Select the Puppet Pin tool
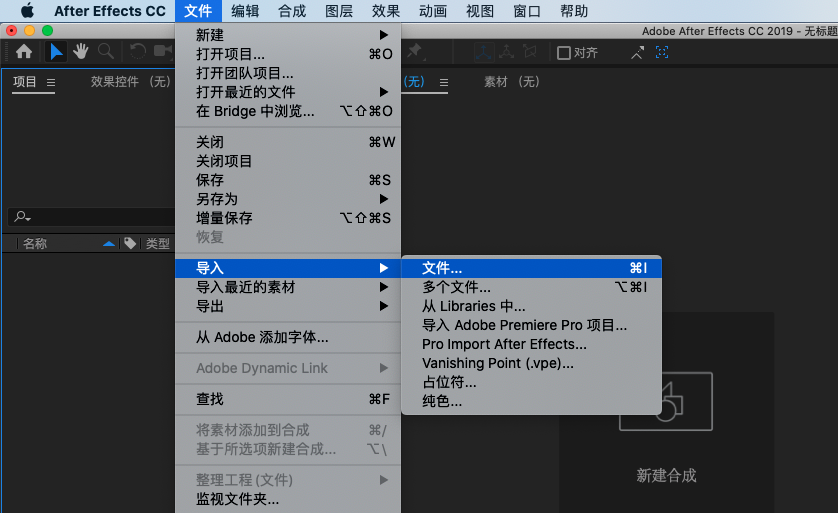The width and height of the screenshot is (838, 513). pyautogui.click(x=415, y=52)
